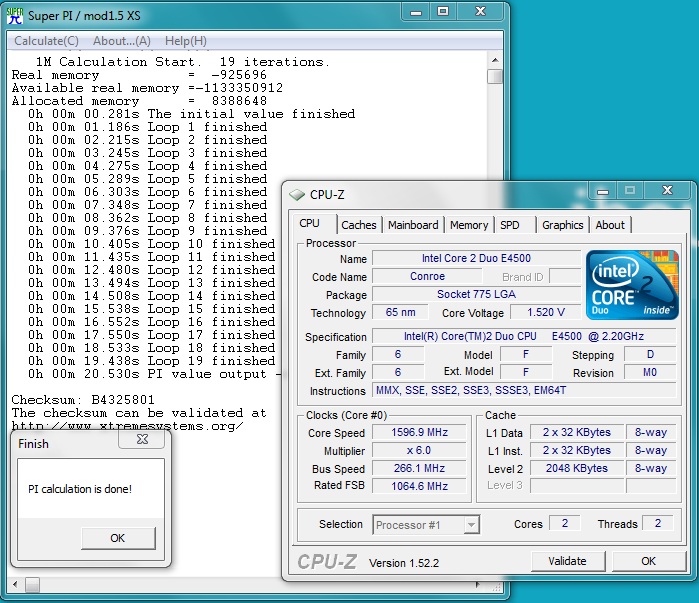Click the OK button in CPU-Z
Viewport: 699px width, 603px height.
(649, 561)
